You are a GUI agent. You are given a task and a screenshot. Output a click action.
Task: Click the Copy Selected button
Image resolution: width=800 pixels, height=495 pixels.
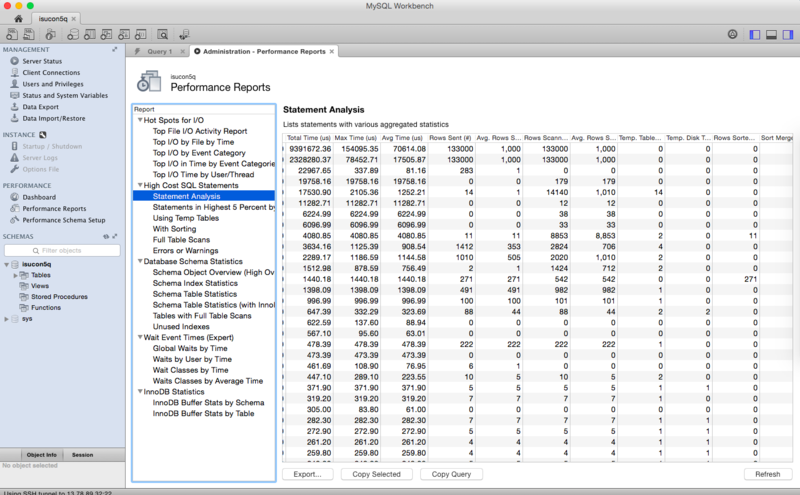click(377, 474)
